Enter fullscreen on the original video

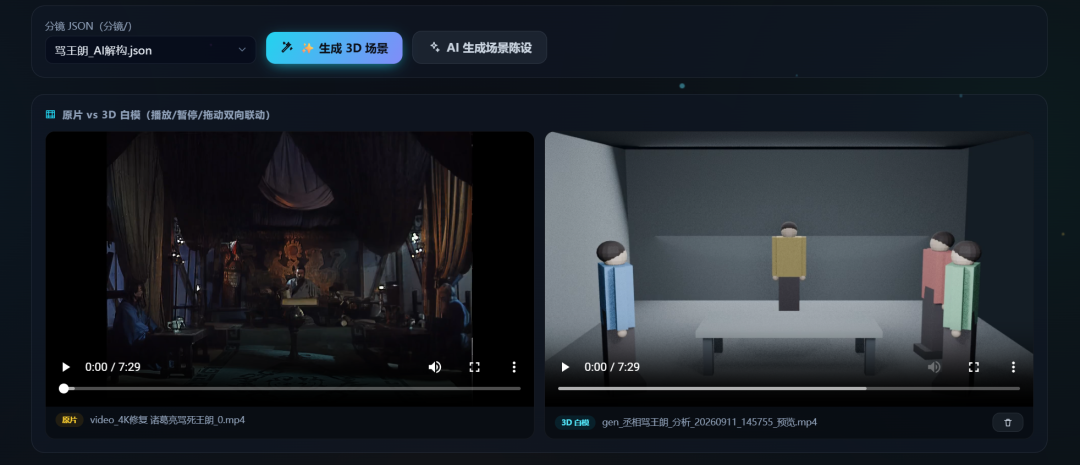475,367
